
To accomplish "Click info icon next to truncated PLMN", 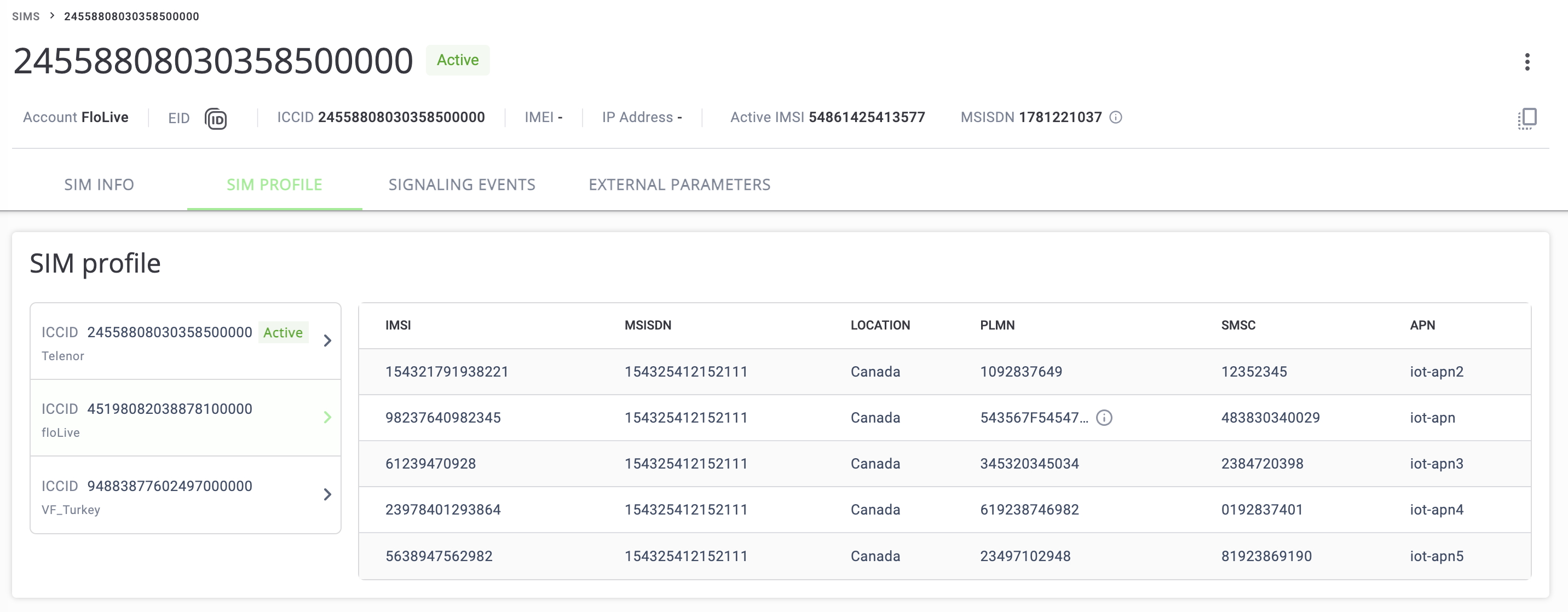I will pyautogui.click(x=1104, y=418).
